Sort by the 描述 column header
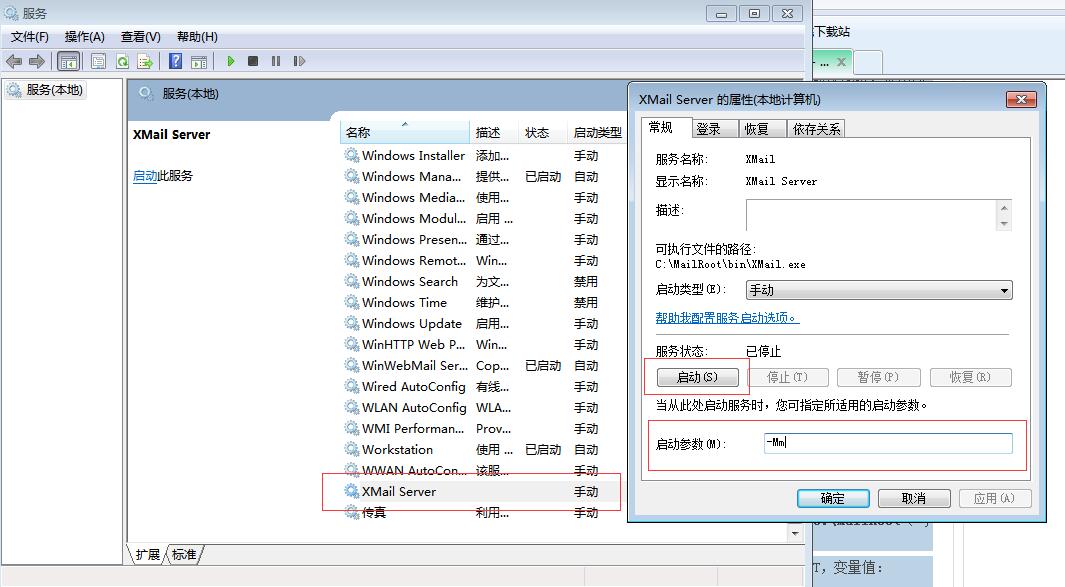This screenshot has height=587, width=1065. (494, 132)
